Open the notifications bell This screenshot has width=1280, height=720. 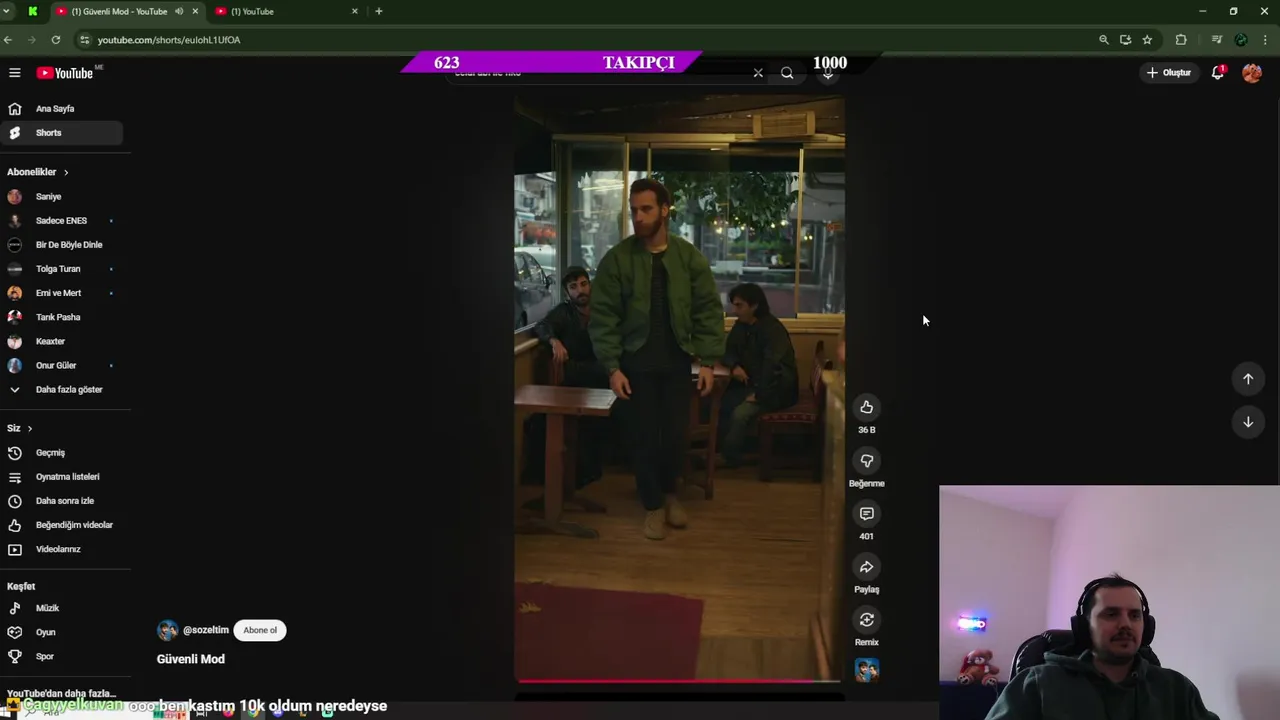1218,72
